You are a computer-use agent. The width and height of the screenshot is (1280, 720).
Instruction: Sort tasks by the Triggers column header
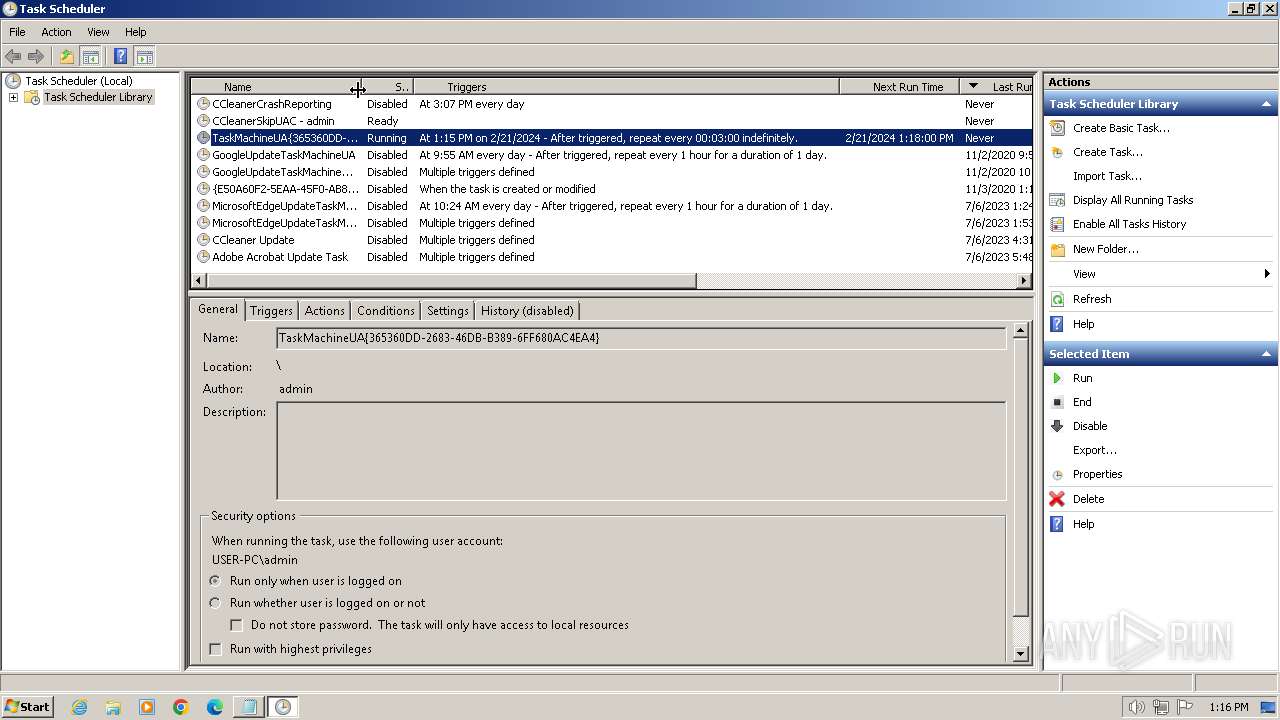[626, 87]
